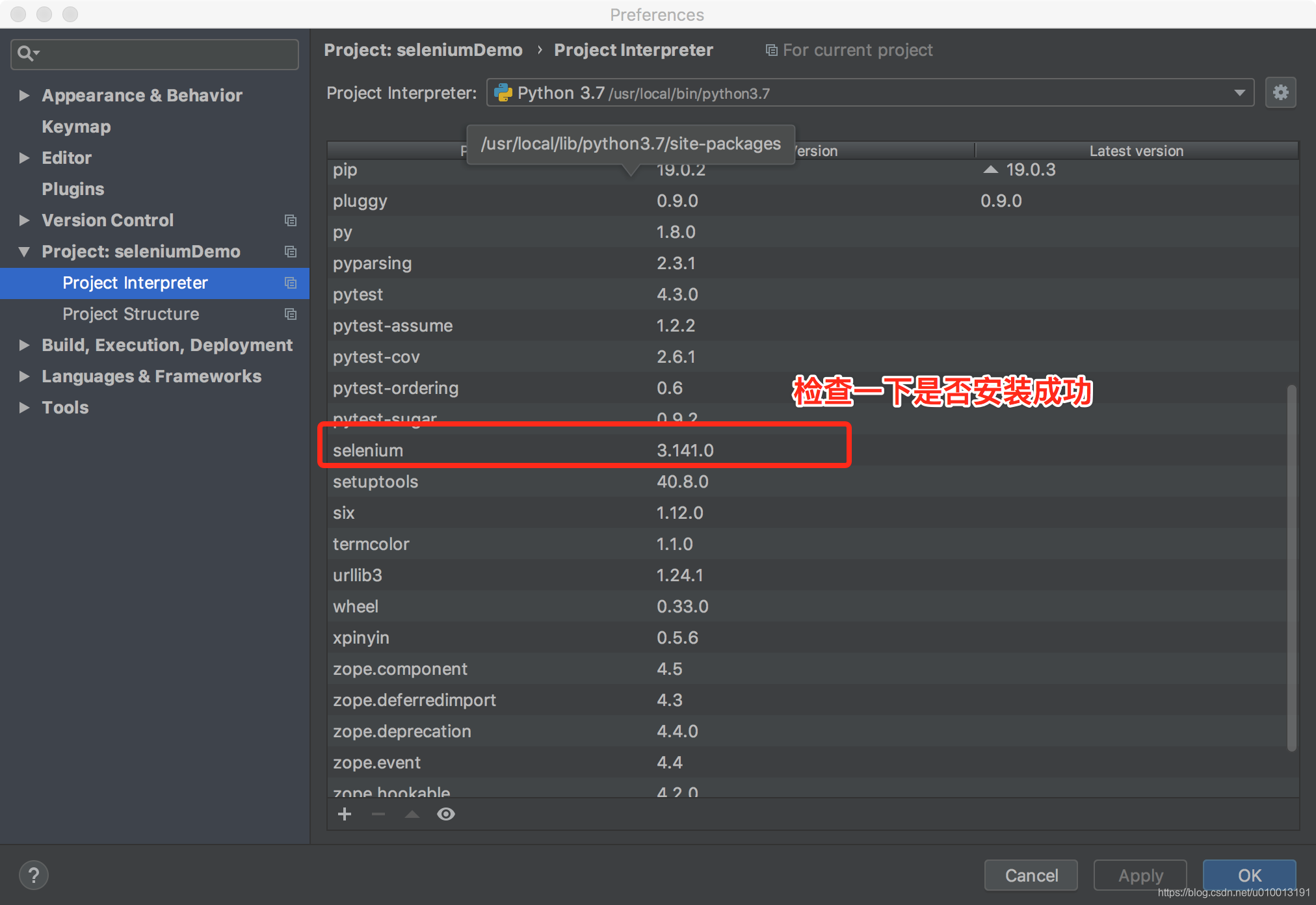The image size is (1316, 905).
Task: Open Appearance & Behavior settings
Action: 142,96
